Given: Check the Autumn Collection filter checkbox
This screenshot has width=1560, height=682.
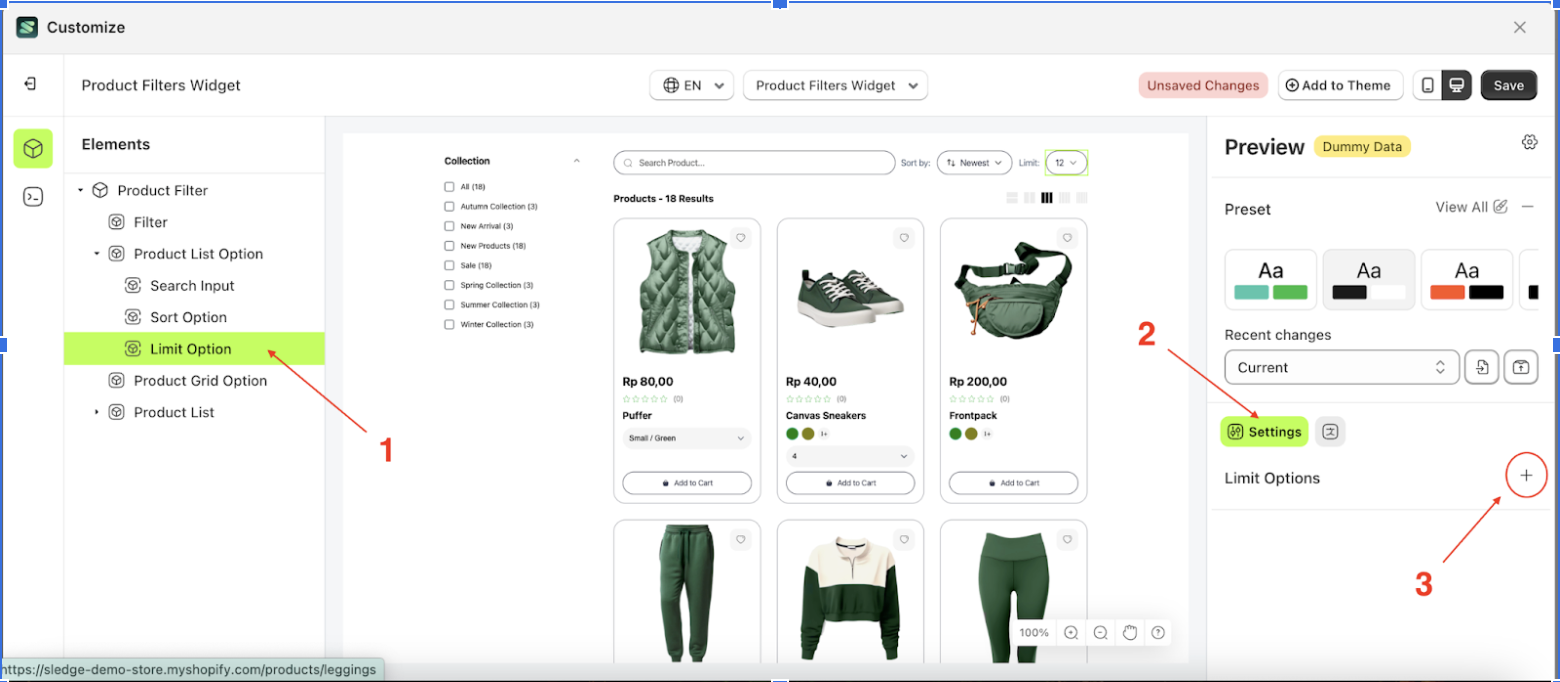Looking at the screenshot, I should coord(449,207).
